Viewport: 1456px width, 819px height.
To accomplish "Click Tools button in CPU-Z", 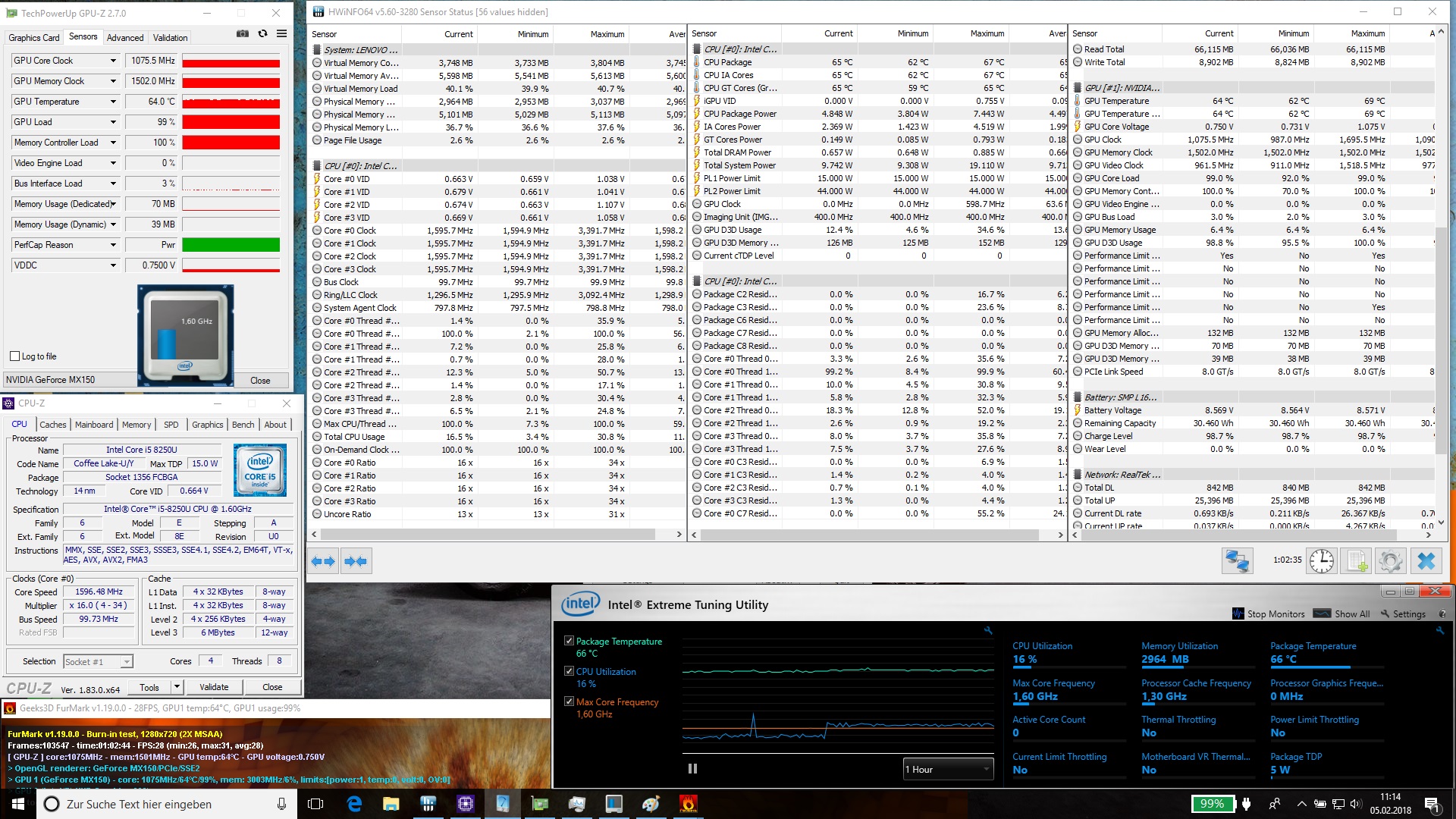I will point(149,687).
